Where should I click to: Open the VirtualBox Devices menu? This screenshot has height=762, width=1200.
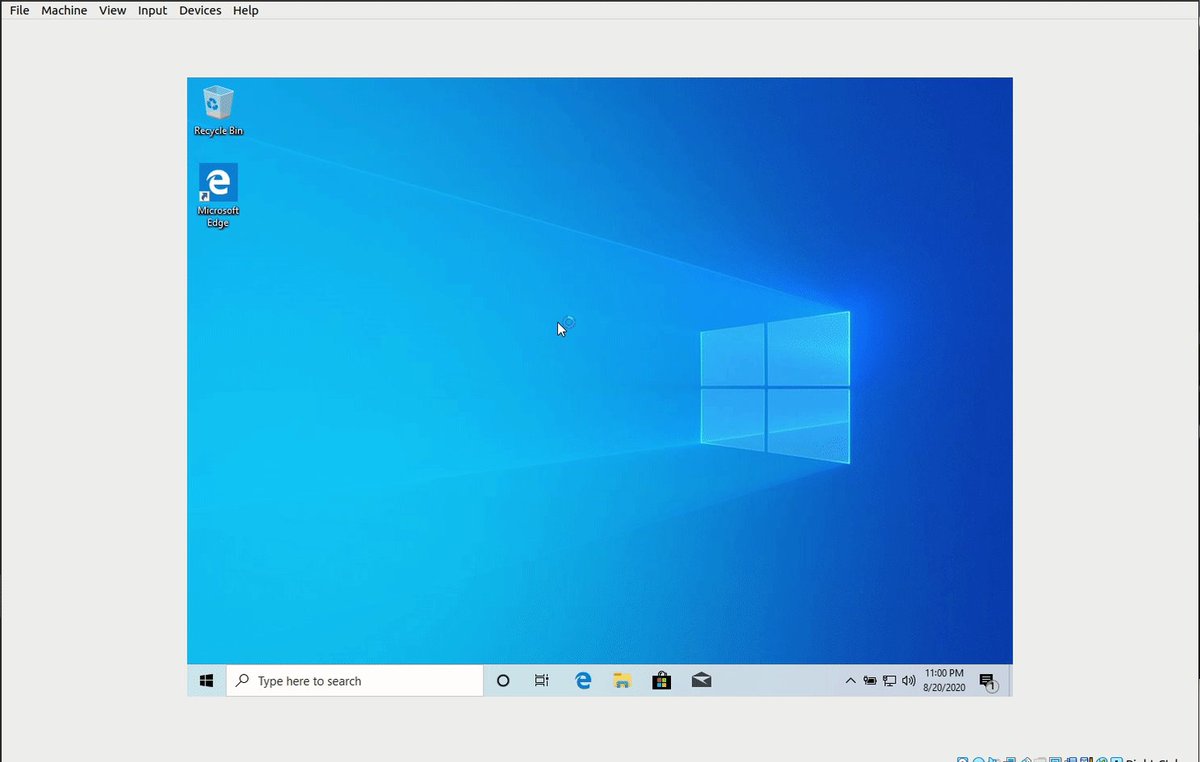coord(200,10)
